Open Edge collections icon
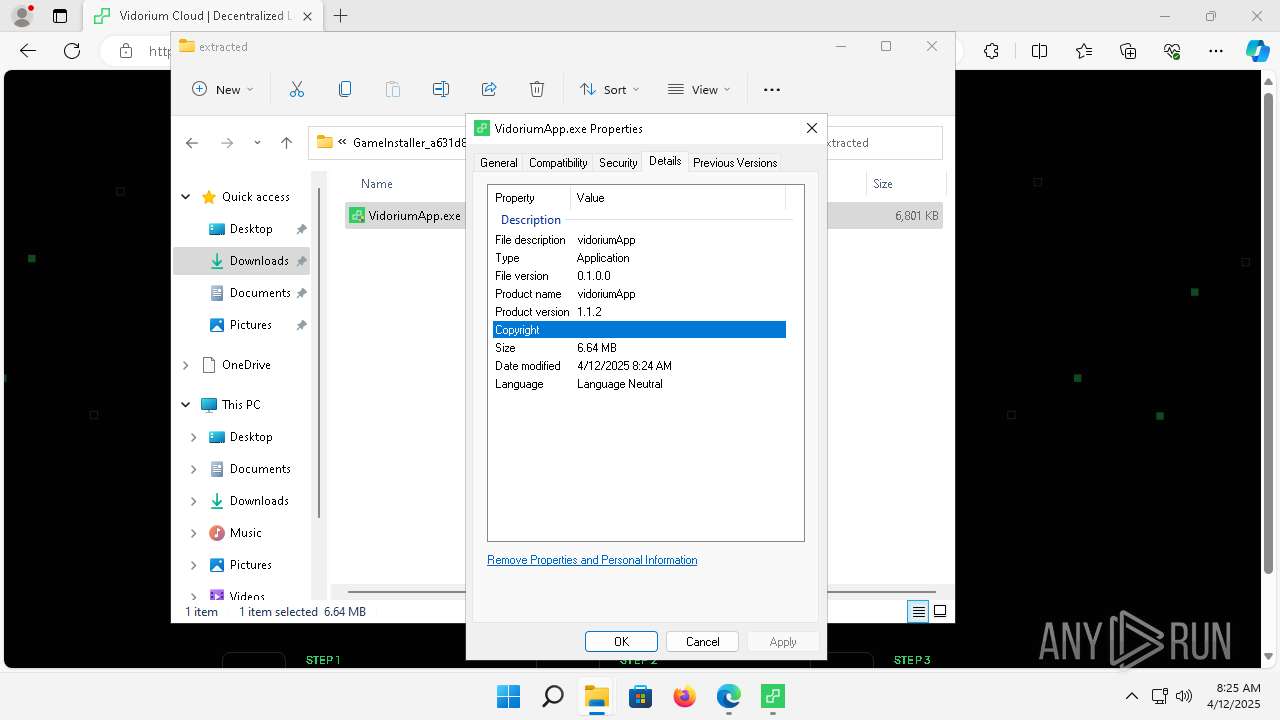This screenshot has width=1280, height=720. point(1128,51)
